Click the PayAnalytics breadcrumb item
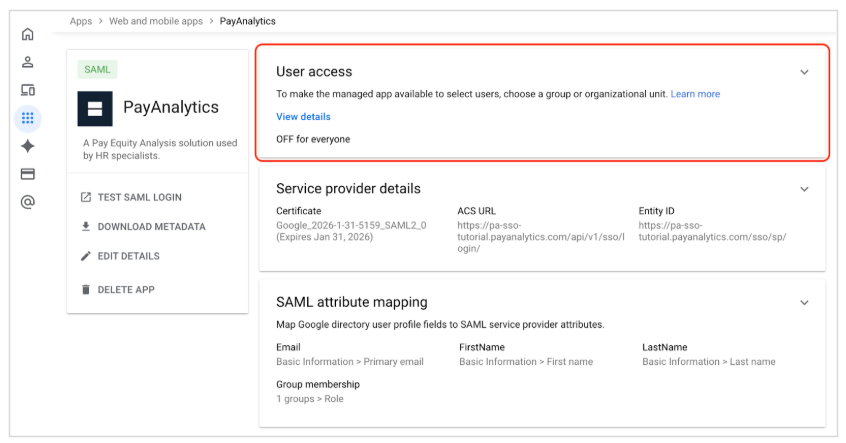This screenshot has height=443, width=846. click(247, 21)
